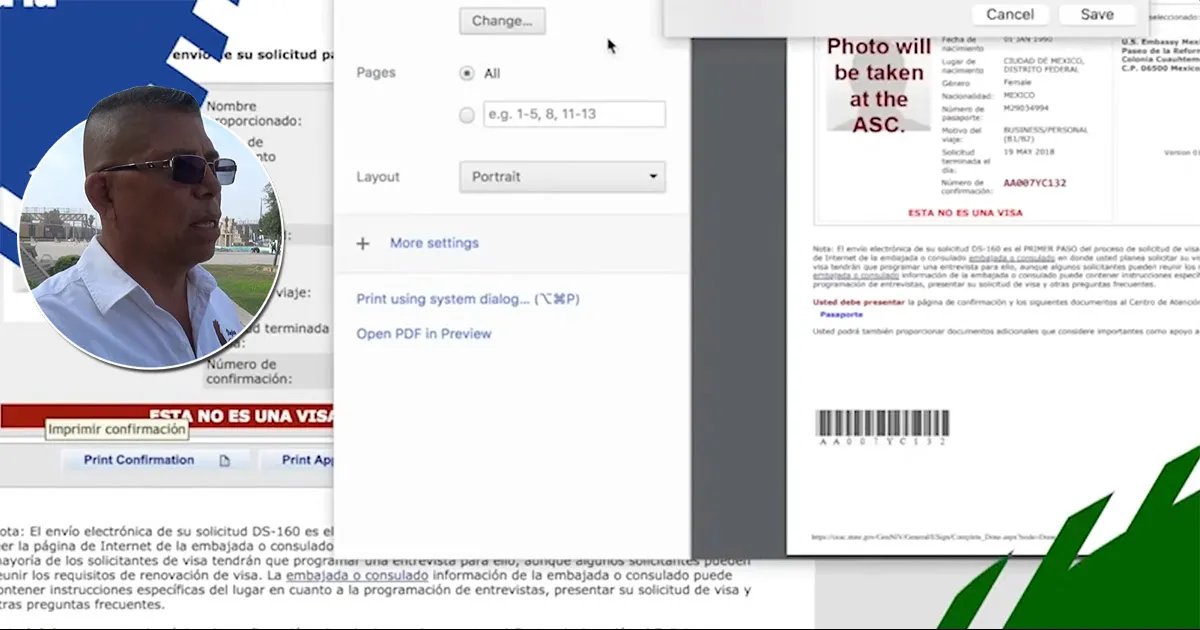
Task: Click Print using system dialog link
Action: coord(468,299)
